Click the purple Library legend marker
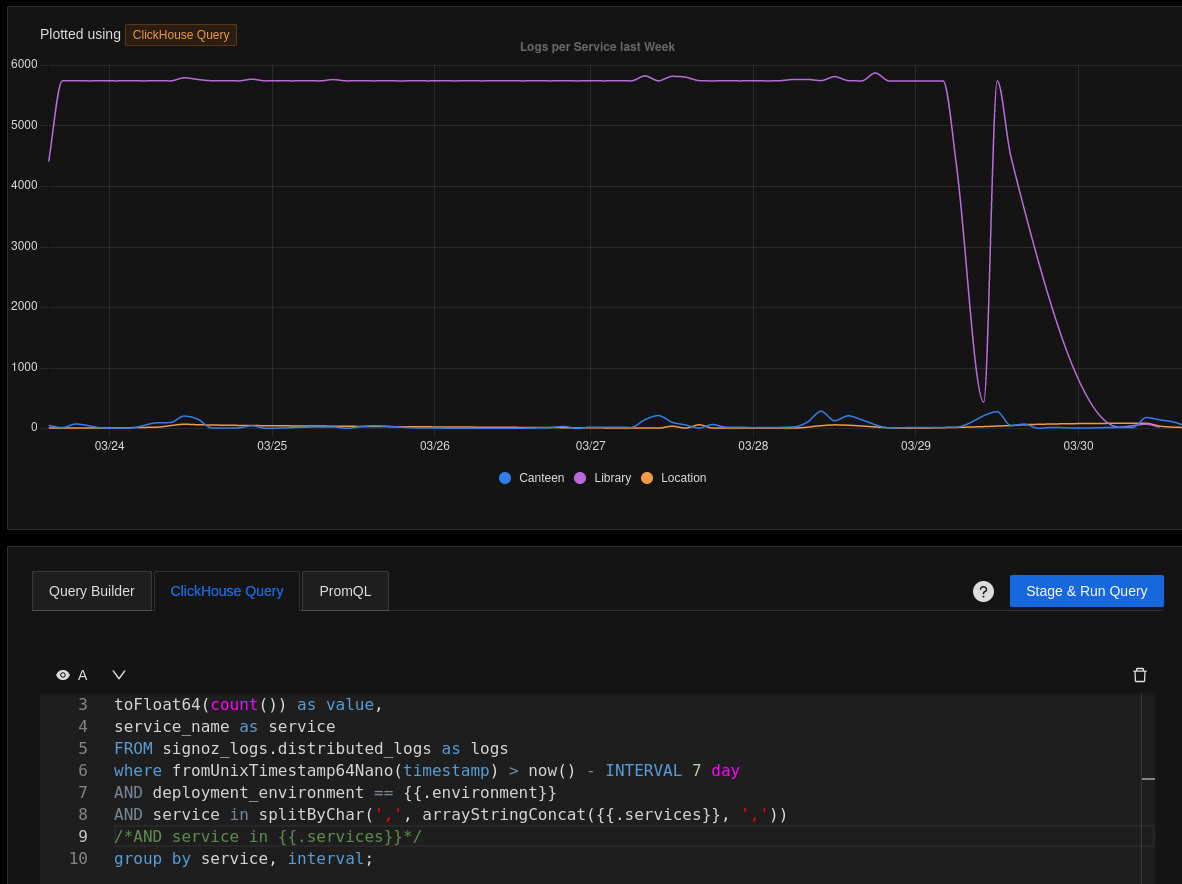This screenshot has height=884, width=1182. [581, 478]
